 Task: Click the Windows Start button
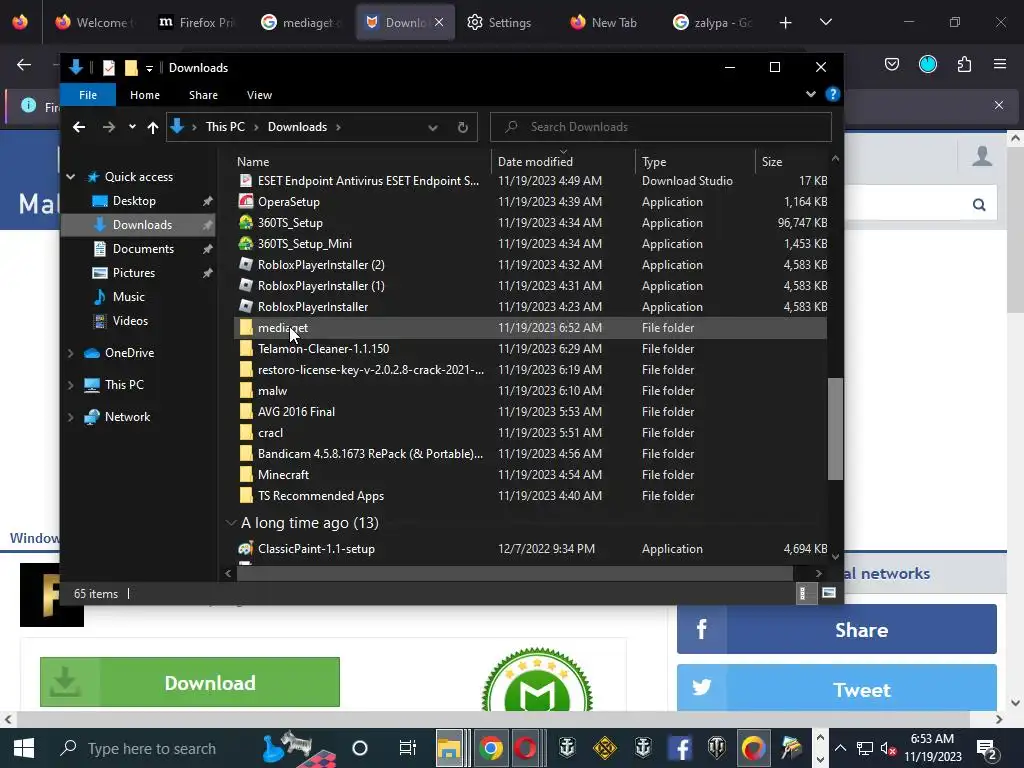point(24,748)
